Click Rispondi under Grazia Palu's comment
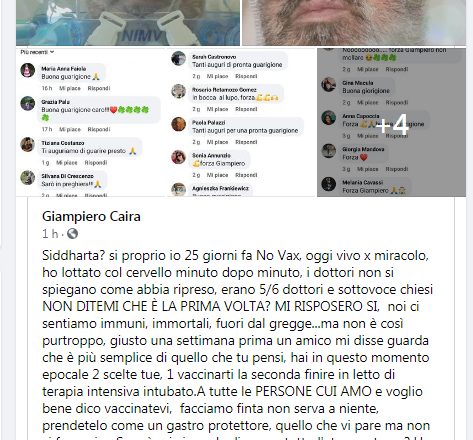The image size is (473, 440). pyautogui.click(x=99, y=129)
